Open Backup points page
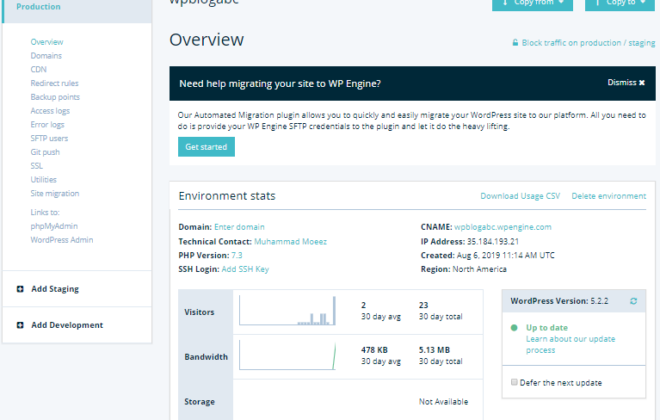The image size is (660, 420). [x=55, y=97]
